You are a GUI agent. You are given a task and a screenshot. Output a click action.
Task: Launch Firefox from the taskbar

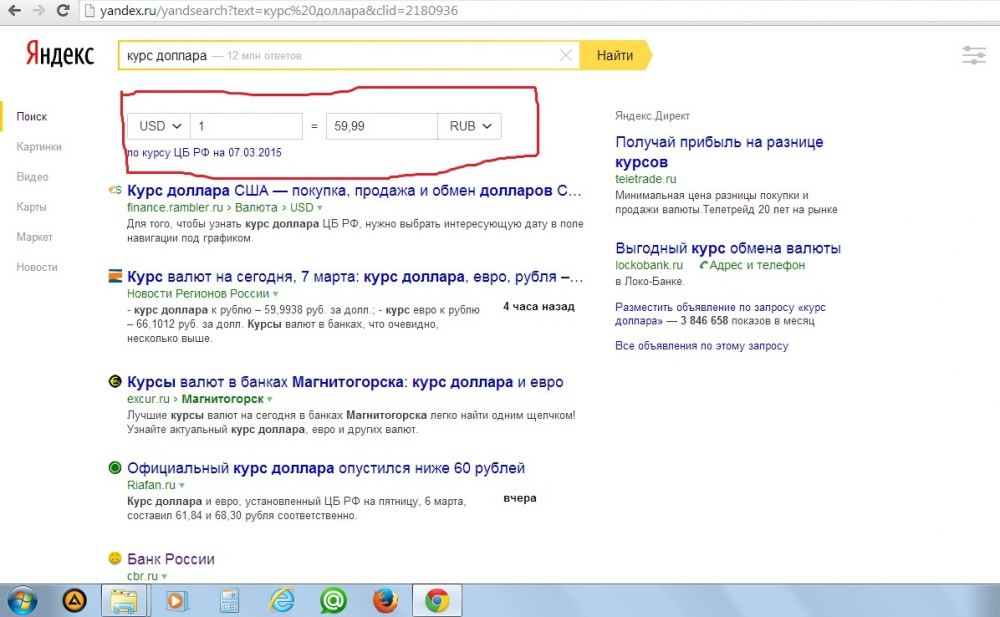(x=385, y=600)
